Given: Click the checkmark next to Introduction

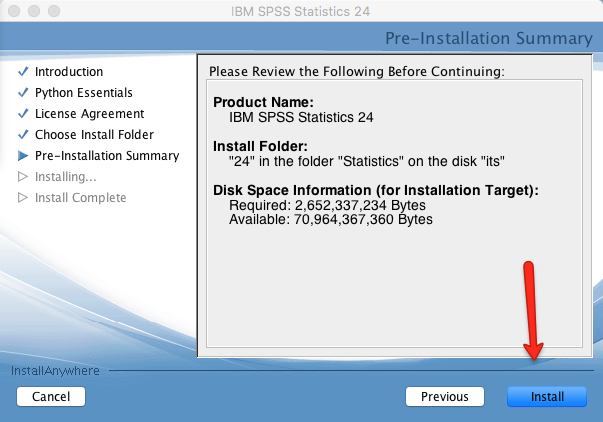Looking at the screenshot, I should 23,72.
